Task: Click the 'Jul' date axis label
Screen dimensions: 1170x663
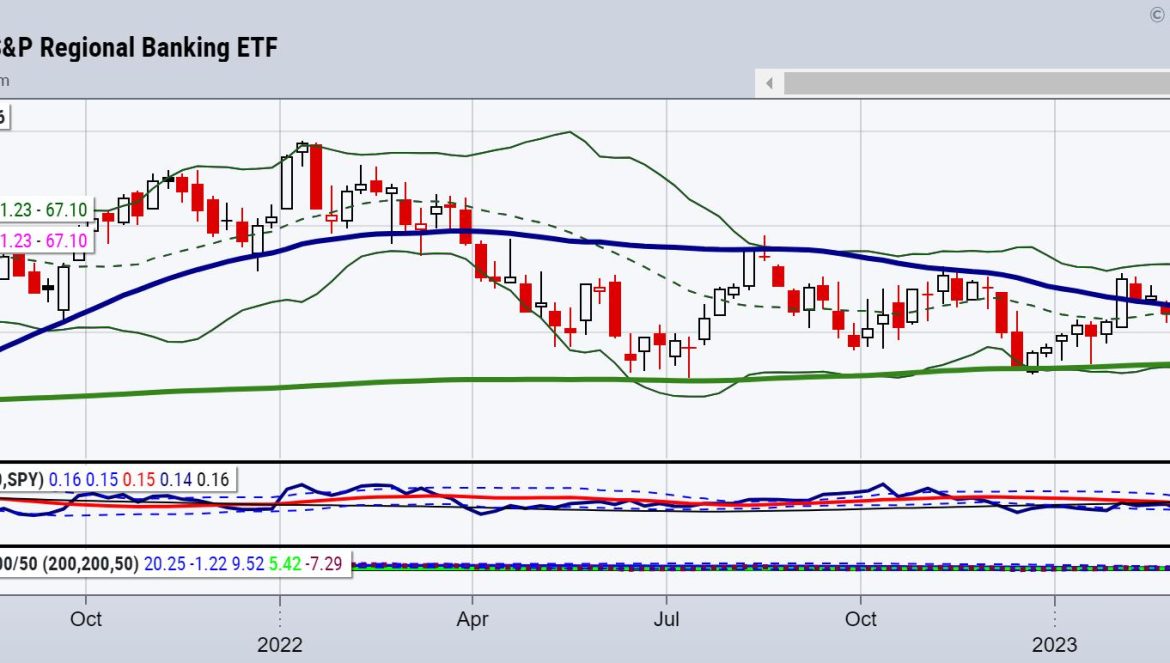Action: pos(666,619)
